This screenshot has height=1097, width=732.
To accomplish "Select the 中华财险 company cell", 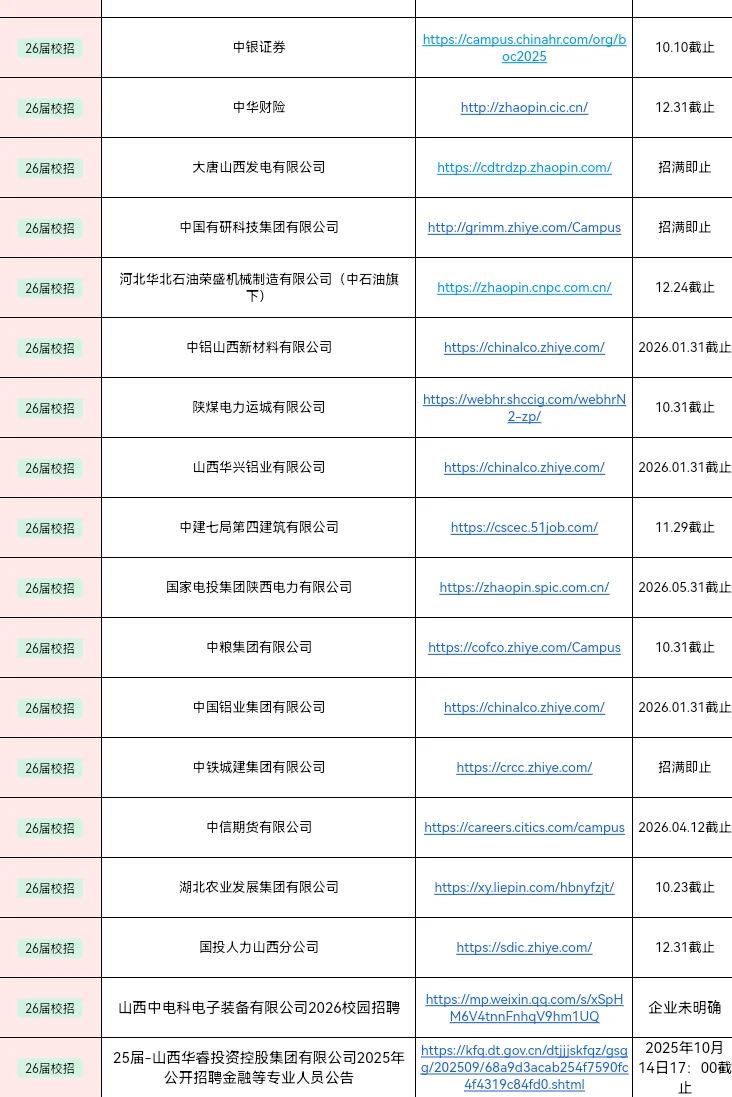I will [x=259, y=108].
